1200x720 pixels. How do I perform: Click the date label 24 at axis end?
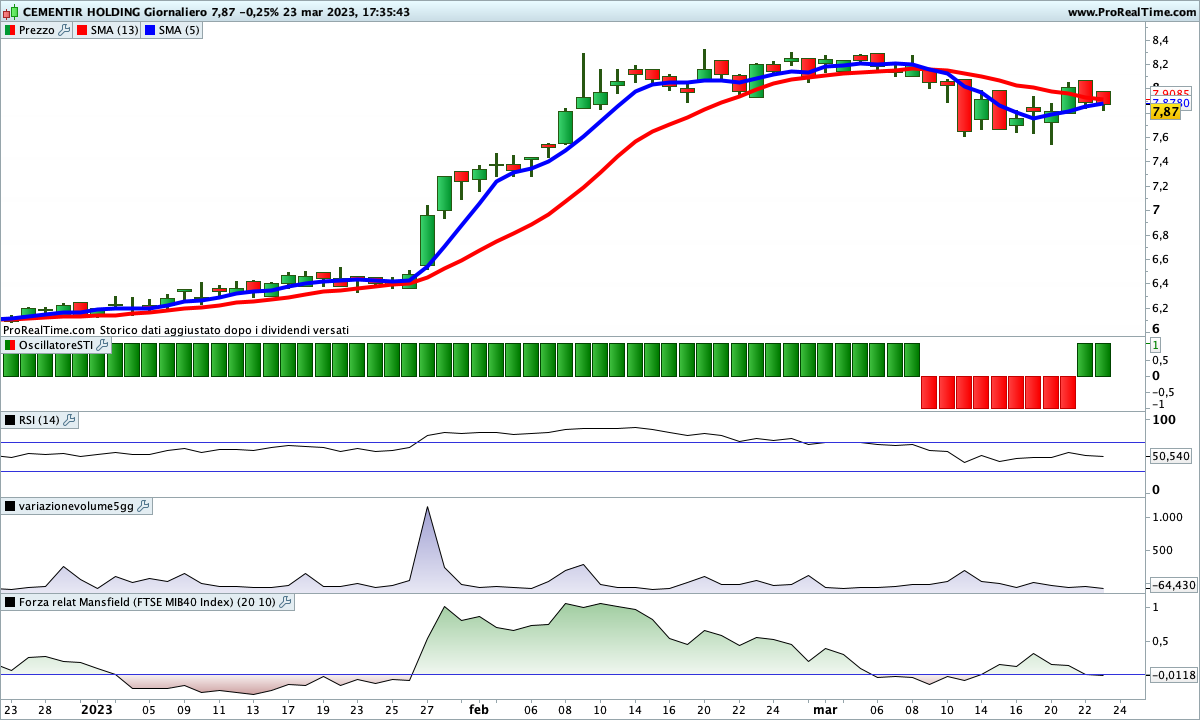click(x=1119, y=709)
